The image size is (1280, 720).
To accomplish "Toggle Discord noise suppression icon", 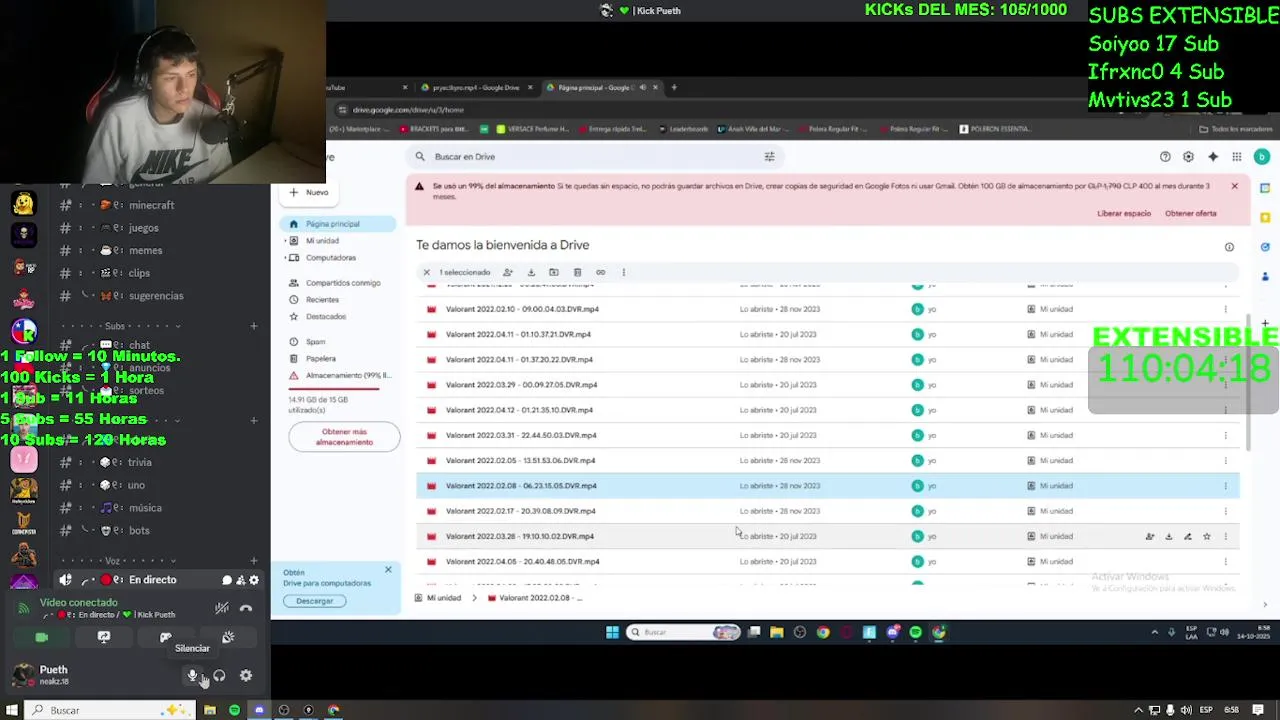I will (x=222, y=608).
